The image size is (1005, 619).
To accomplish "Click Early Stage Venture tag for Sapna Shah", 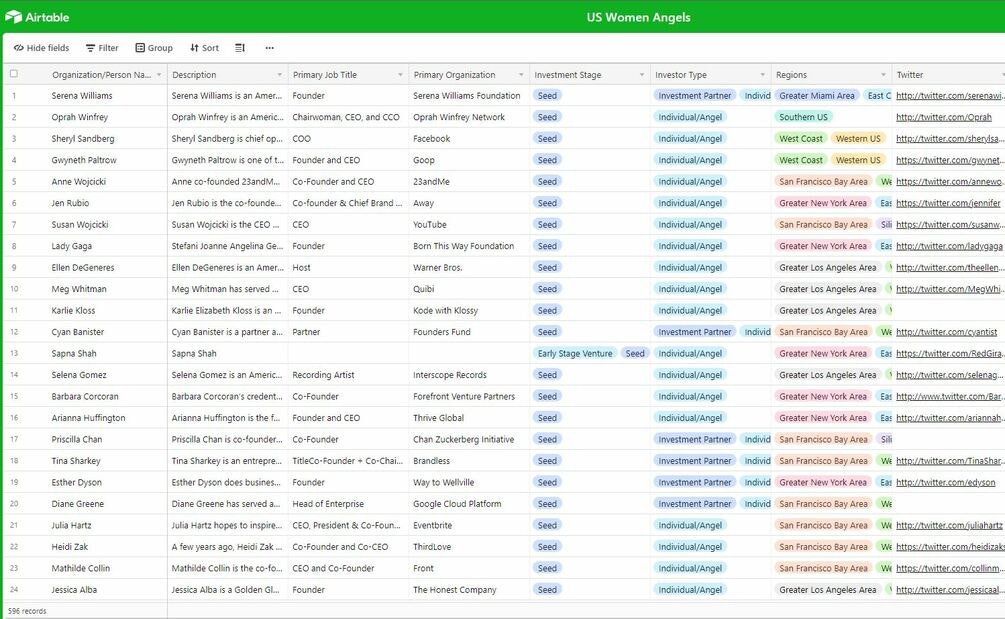I will (x=575, y=354).
